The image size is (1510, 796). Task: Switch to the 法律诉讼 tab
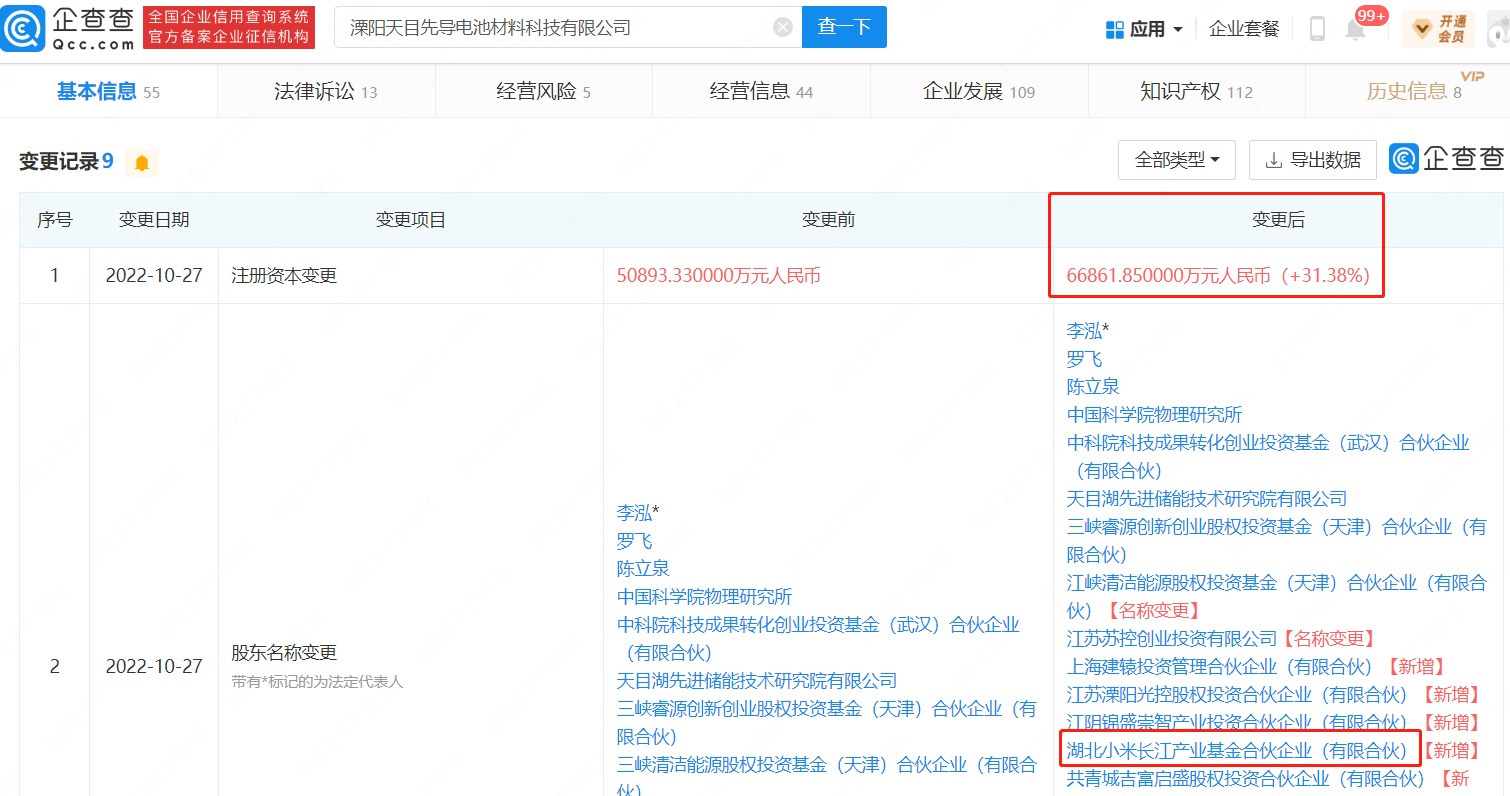coord(326,92)
